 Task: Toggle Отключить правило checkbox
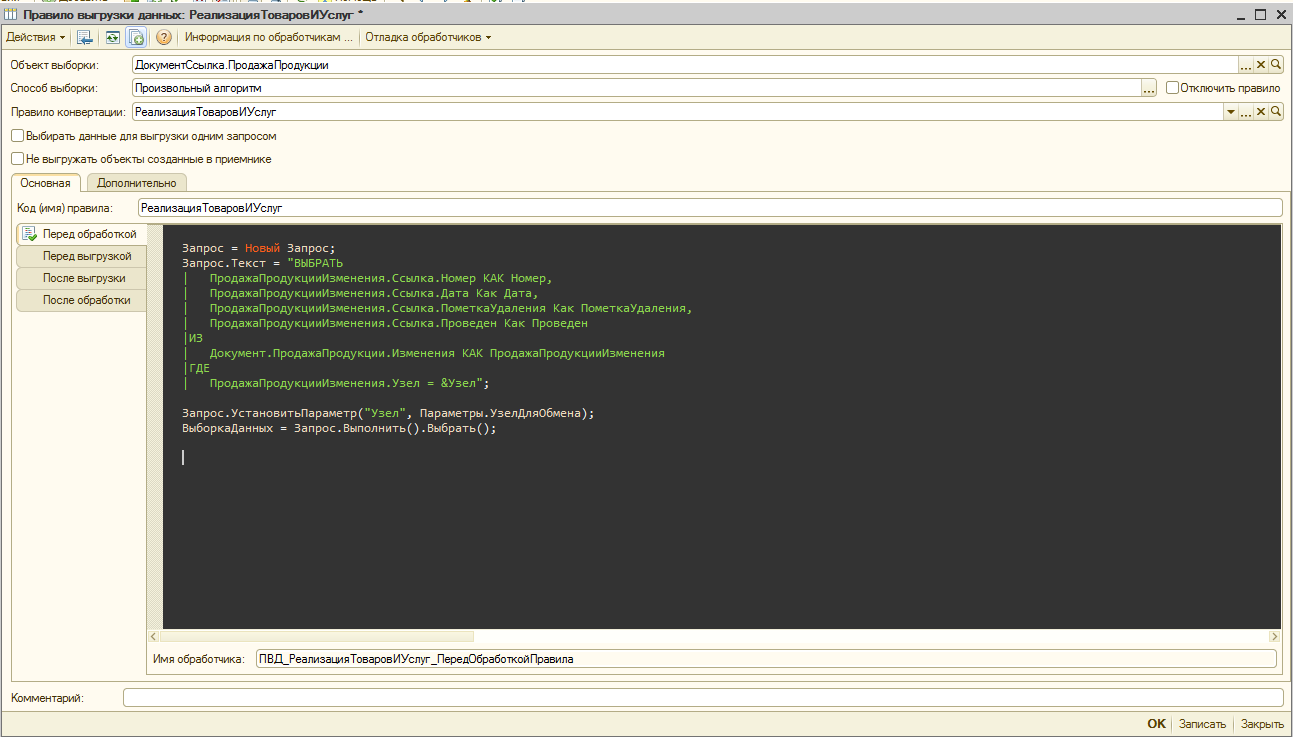1173,88
